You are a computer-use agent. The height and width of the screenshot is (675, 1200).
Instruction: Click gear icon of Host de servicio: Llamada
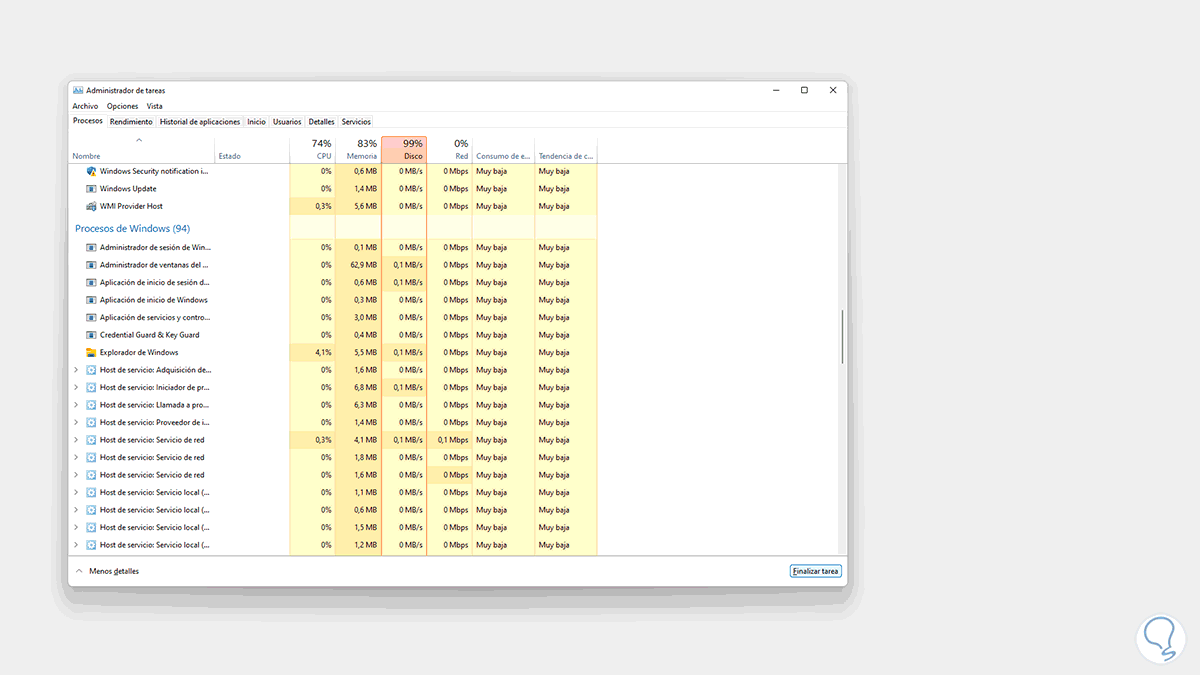pos(91,405)
